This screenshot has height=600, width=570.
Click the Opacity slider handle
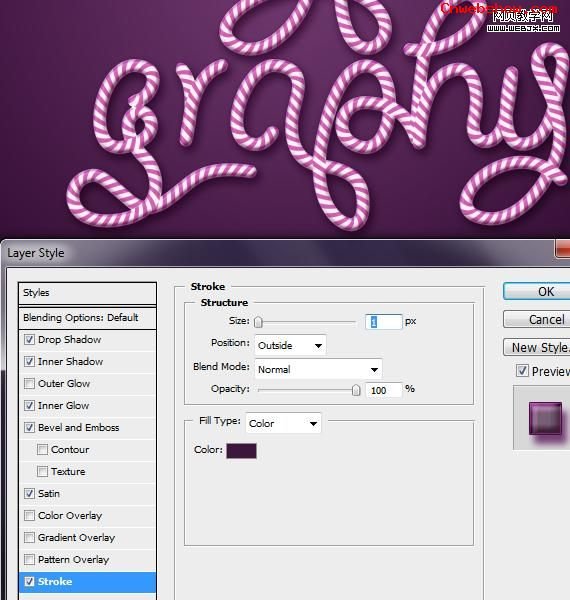pyautogui.click(x=356, y=390)
